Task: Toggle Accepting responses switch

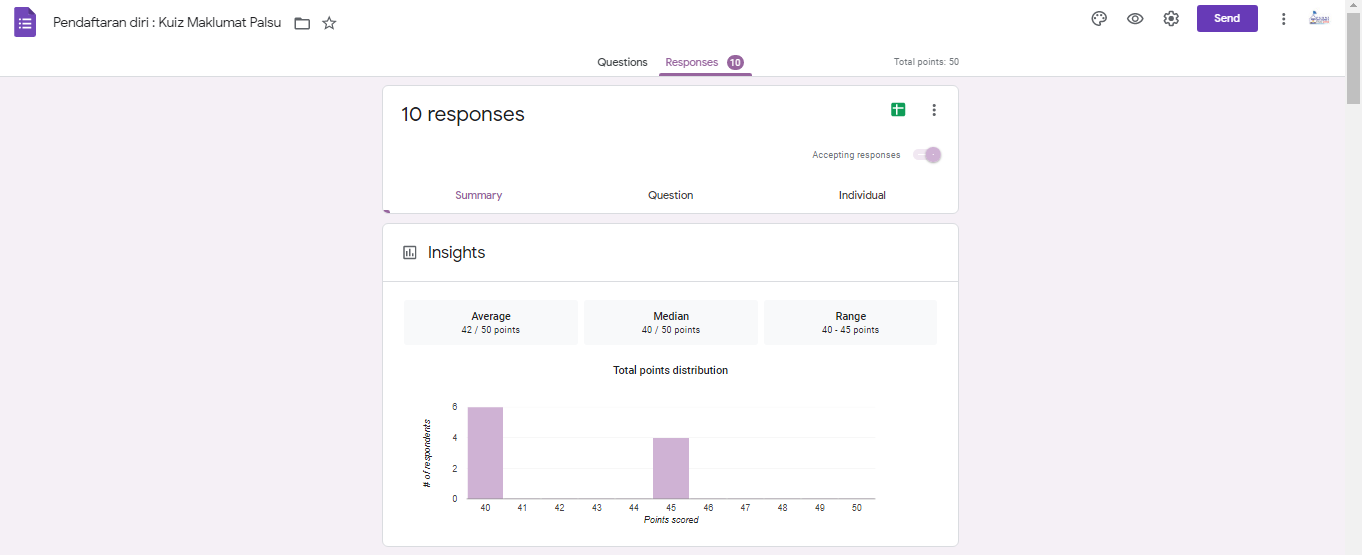Action: pyautogui.click(x=928, y=155)
